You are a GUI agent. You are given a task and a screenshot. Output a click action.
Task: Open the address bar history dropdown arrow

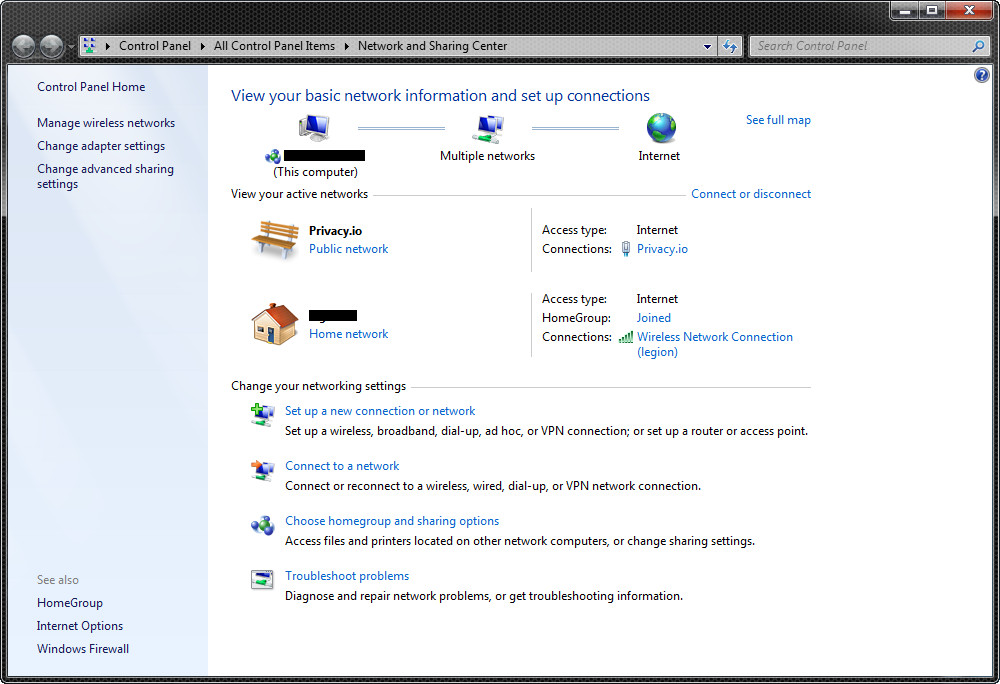[x=708, y=46]
